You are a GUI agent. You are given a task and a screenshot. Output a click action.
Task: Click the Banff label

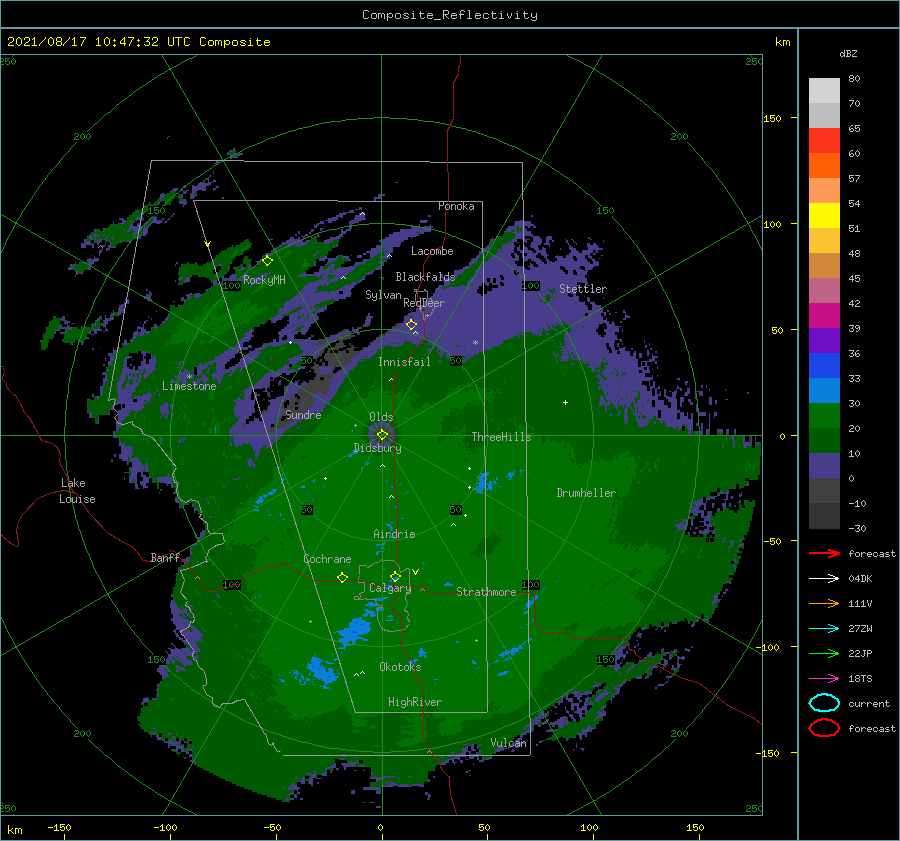[165, 558]
